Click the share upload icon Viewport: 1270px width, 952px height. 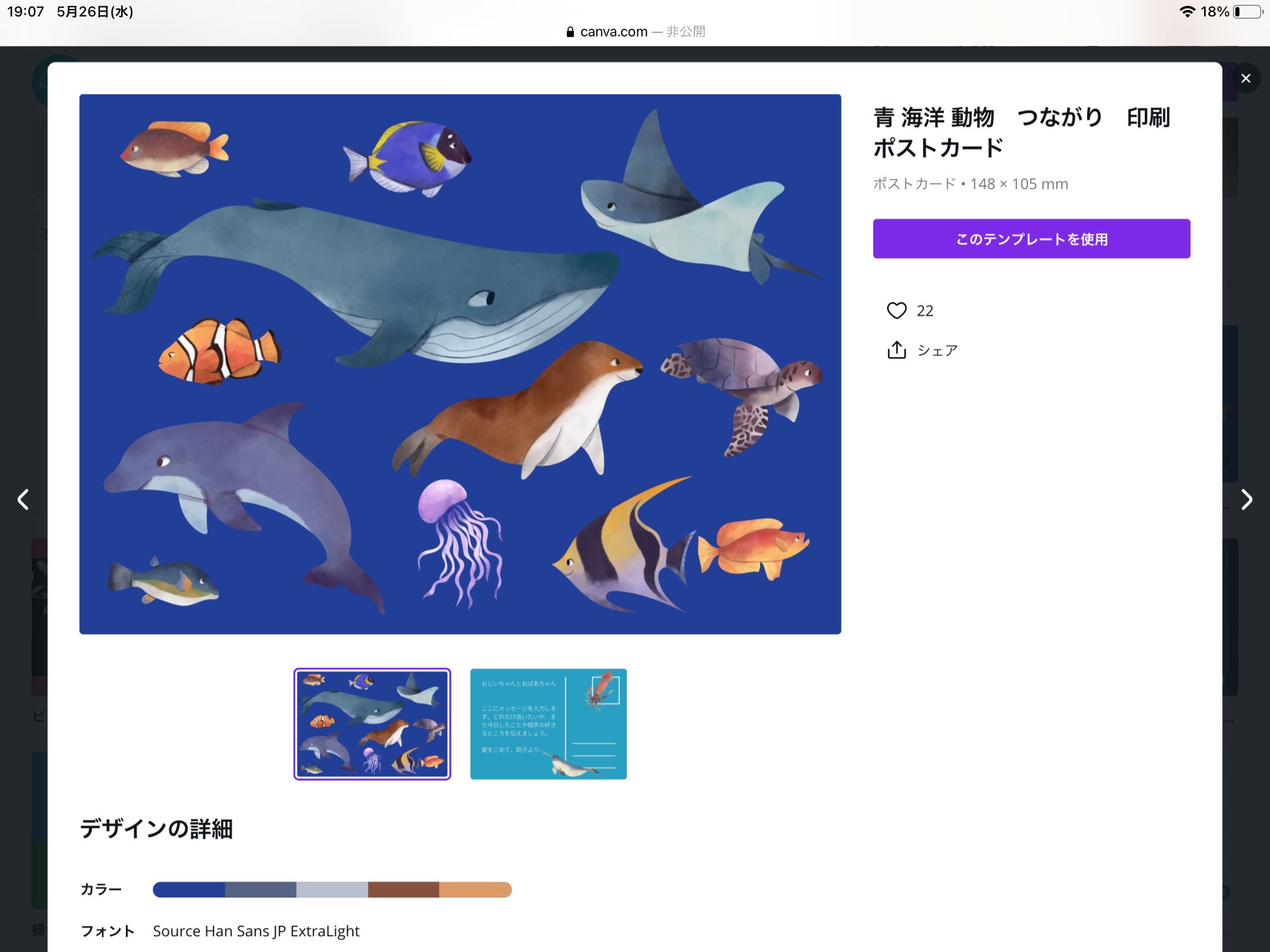point(896,350)
